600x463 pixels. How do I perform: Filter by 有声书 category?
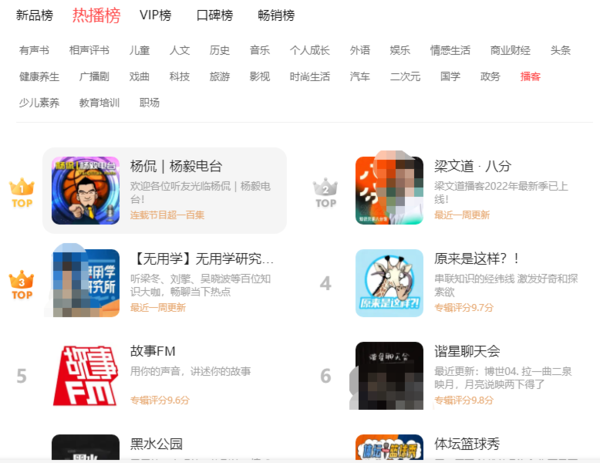(x=34, y=50)
